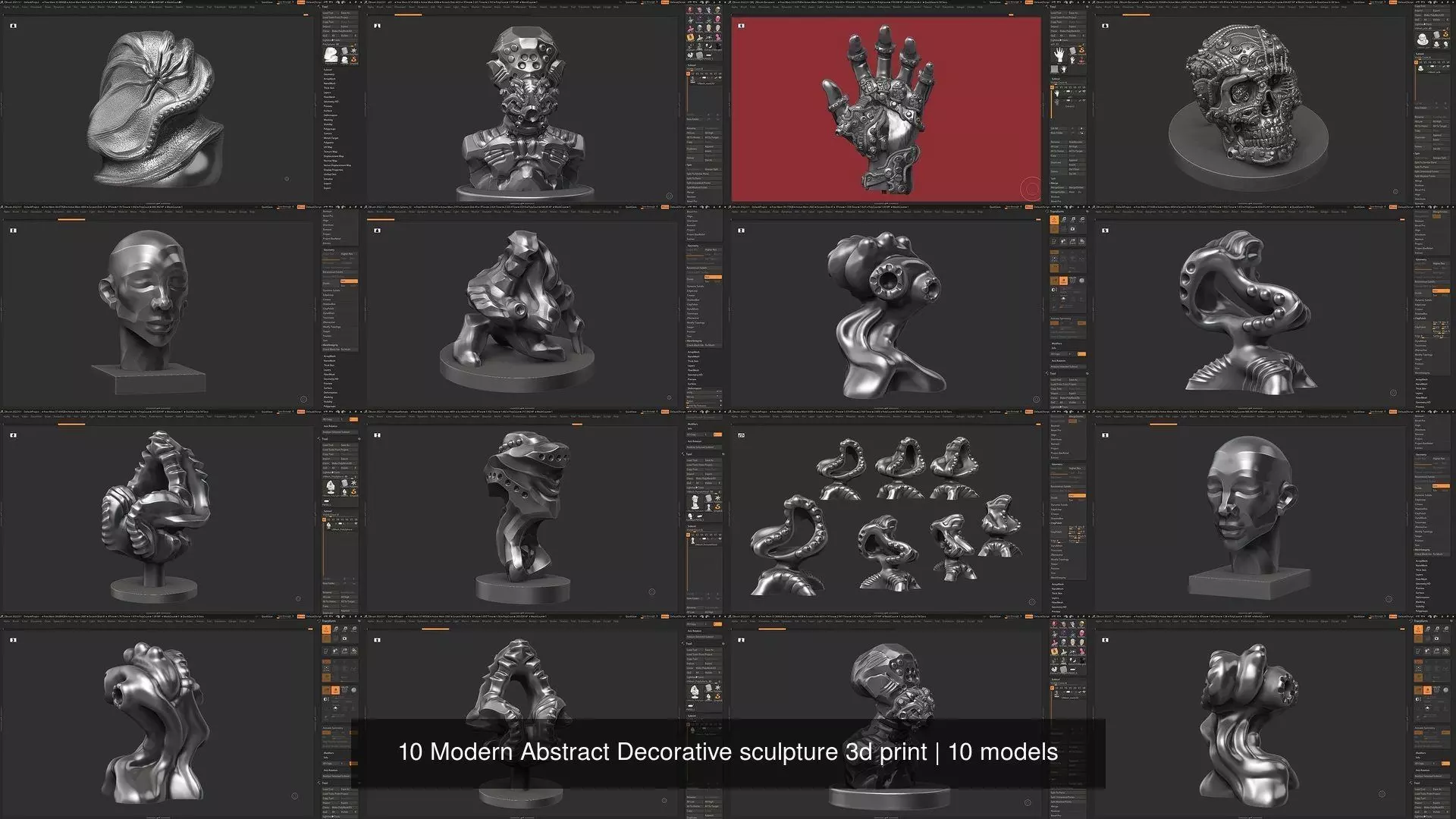Click the view icon above the ornate skull

(x=1105, y=26)
